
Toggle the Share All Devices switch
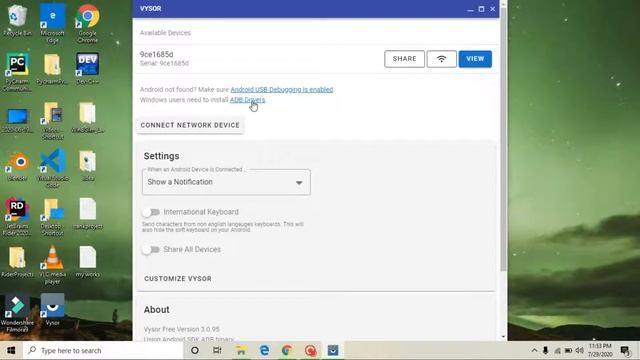pos(151,250)
